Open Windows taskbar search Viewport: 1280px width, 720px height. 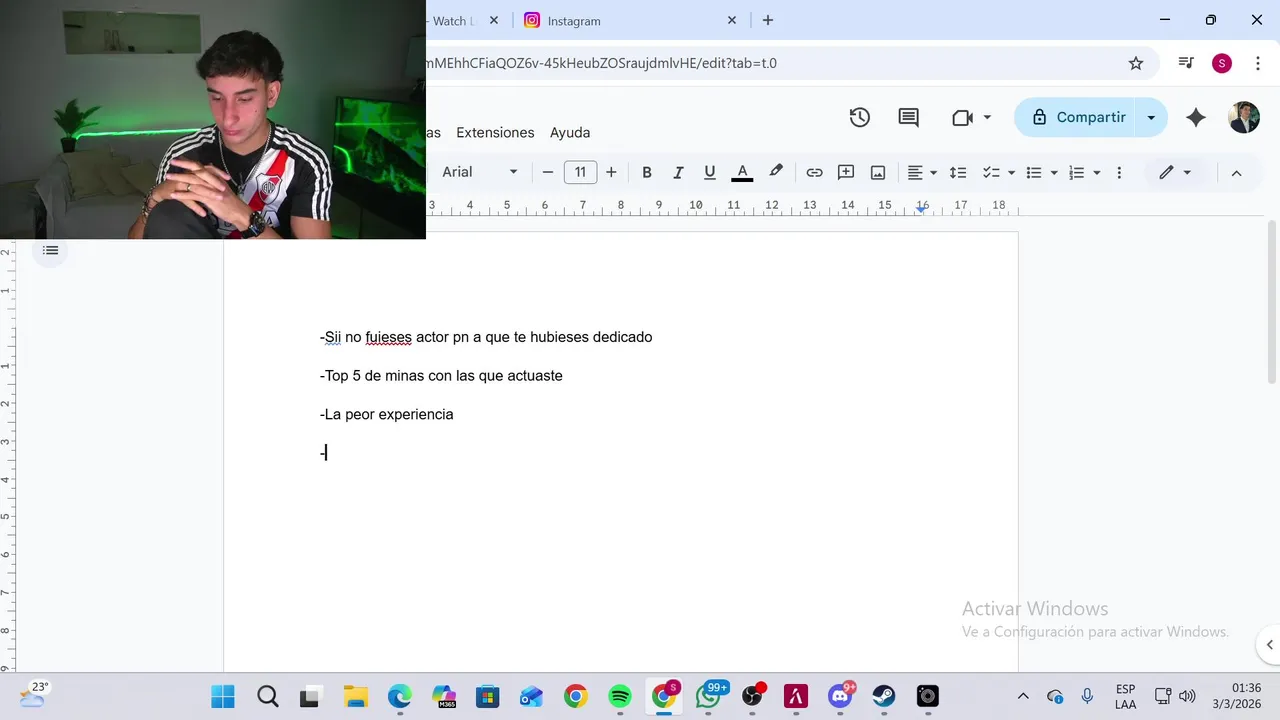(x=267, y=696)
